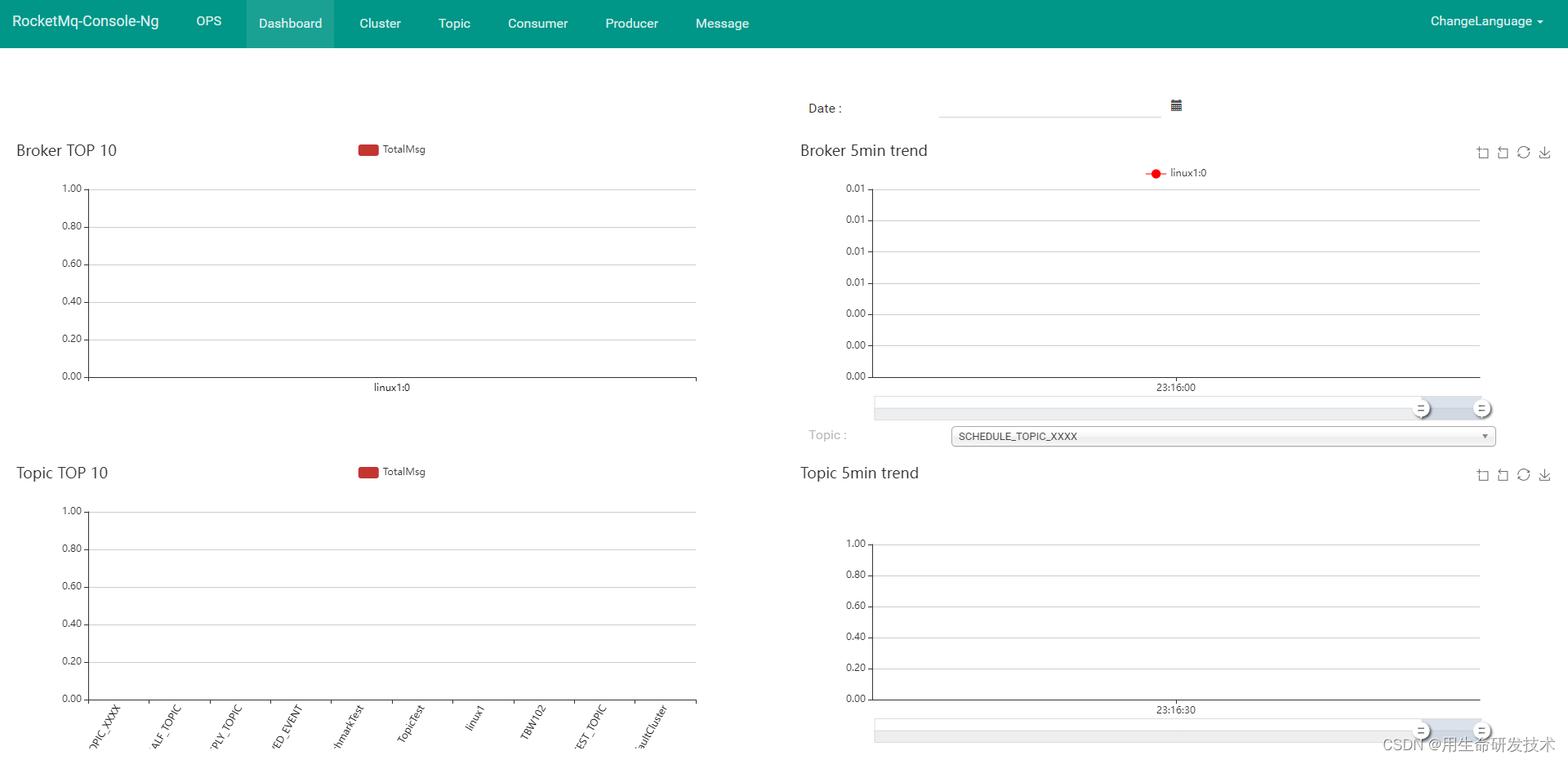Toggle TotalMsg legend in Topic TOP 10

coord(392,472)
